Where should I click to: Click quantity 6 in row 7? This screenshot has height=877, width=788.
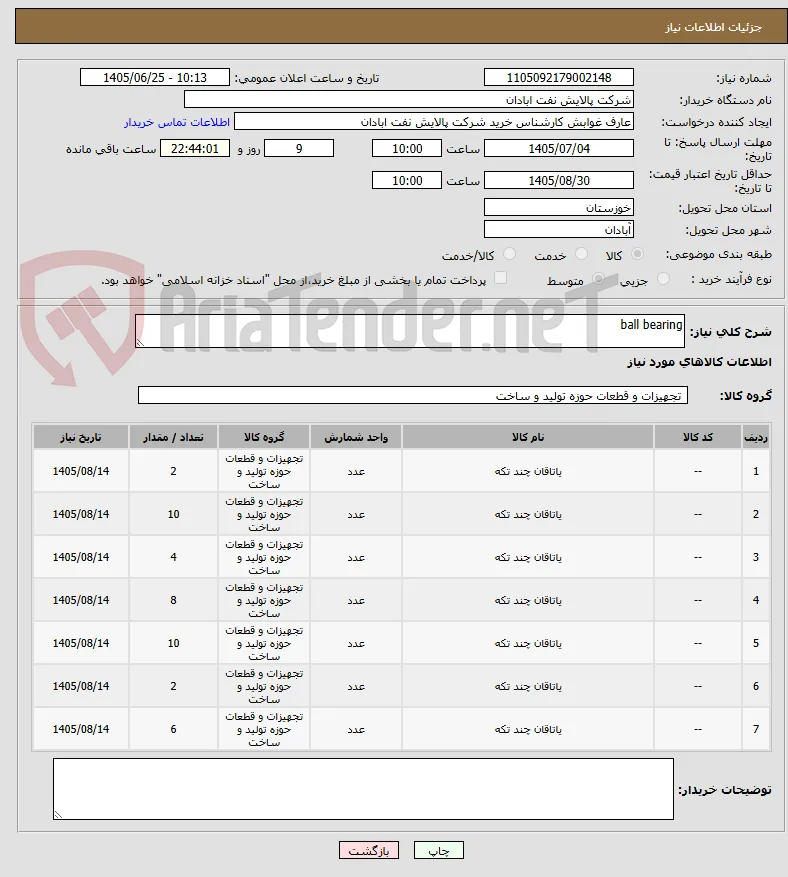click(x=173, y=730)
